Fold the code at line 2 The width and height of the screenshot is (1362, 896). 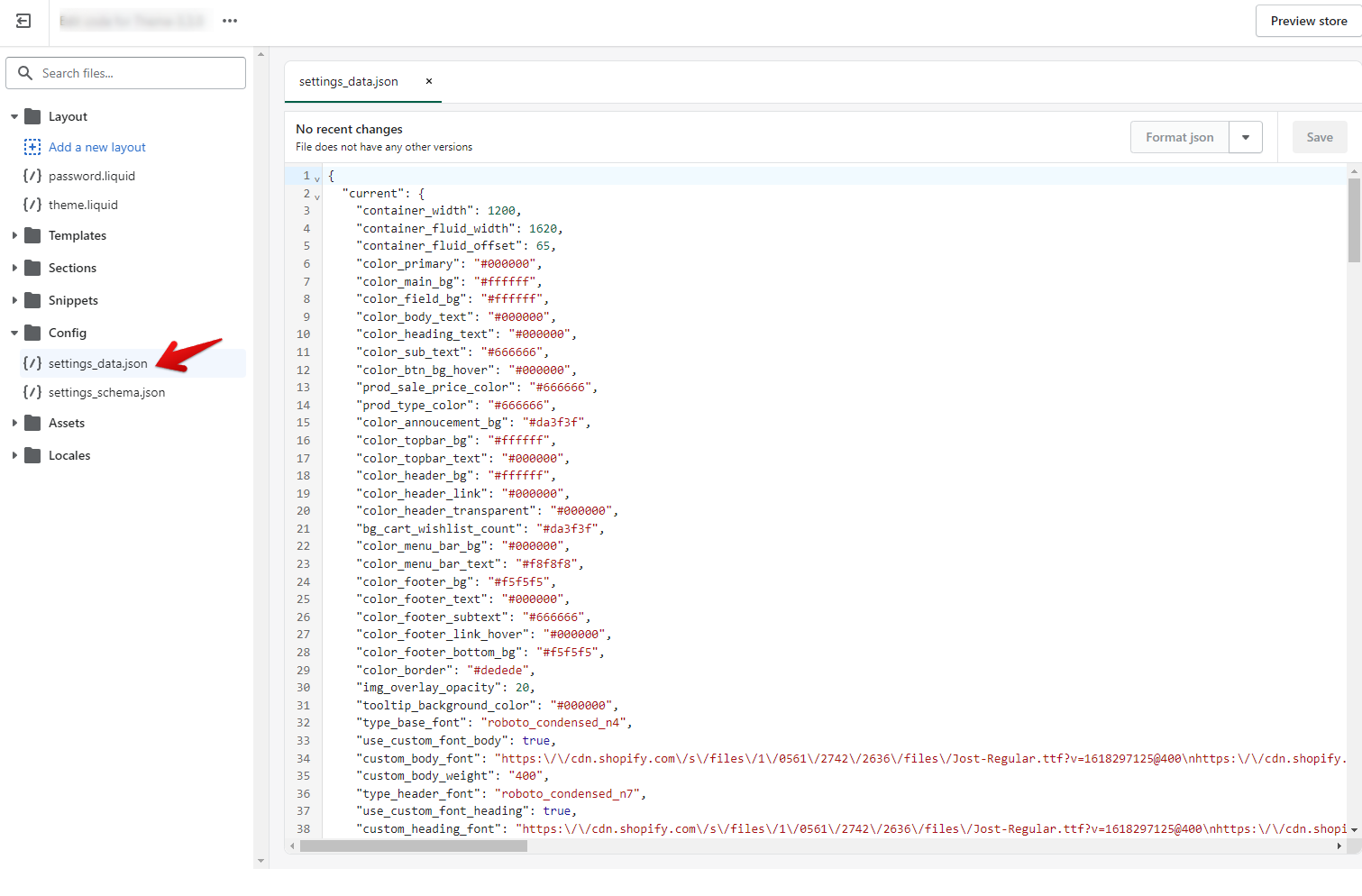[317, 197]
